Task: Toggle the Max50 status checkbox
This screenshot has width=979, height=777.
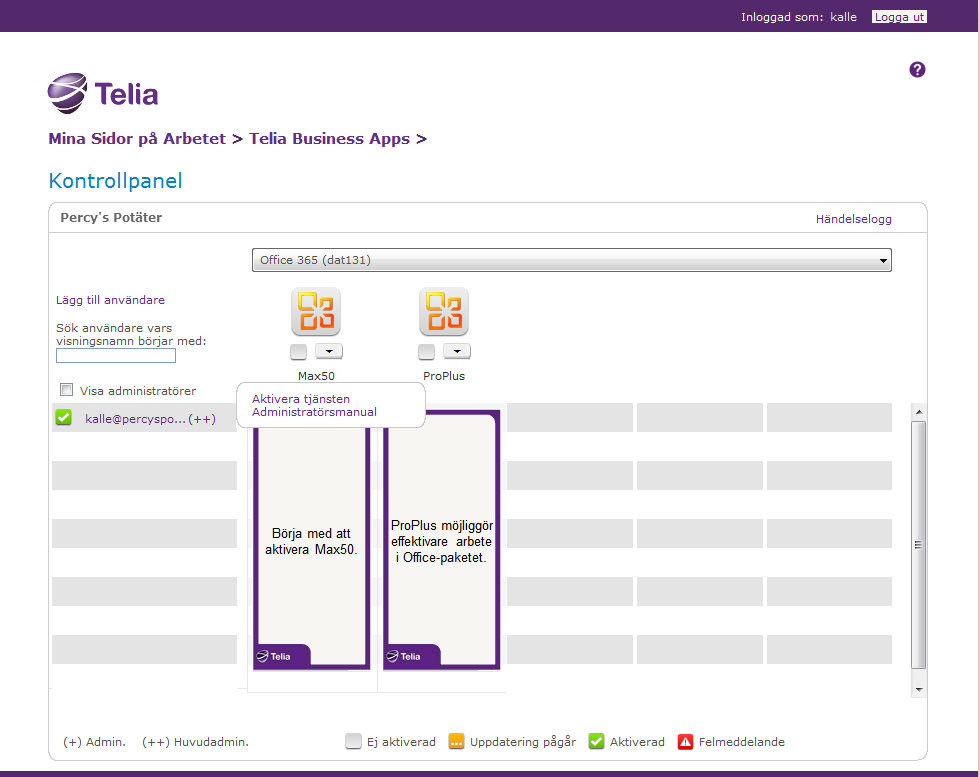Action: point(298,352)
